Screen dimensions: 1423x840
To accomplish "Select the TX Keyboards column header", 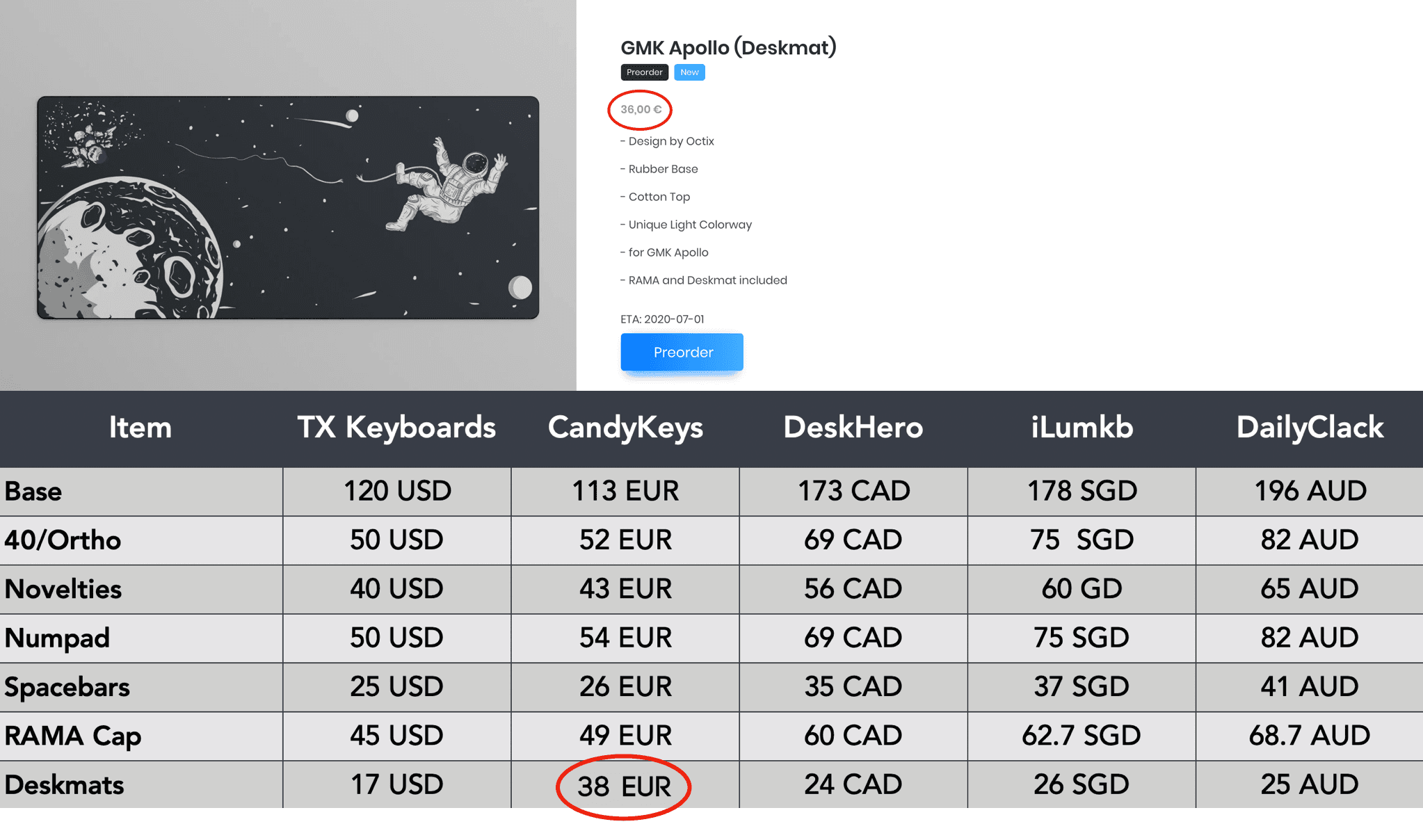I will [x=396, y=427].
